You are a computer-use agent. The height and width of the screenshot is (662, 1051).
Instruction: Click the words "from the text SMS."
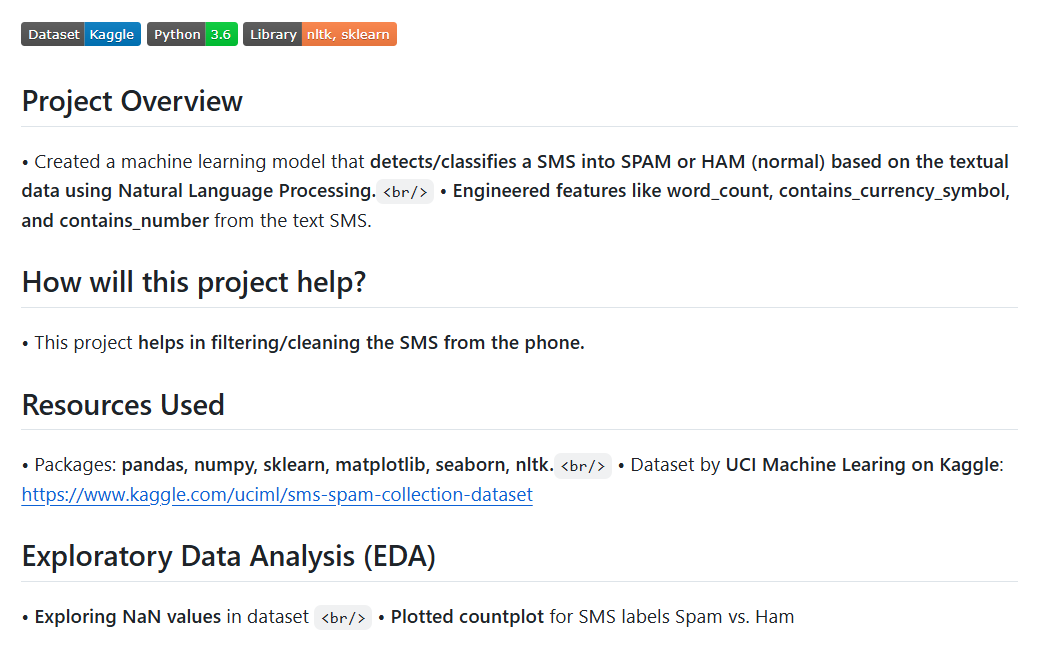[292, 221]
